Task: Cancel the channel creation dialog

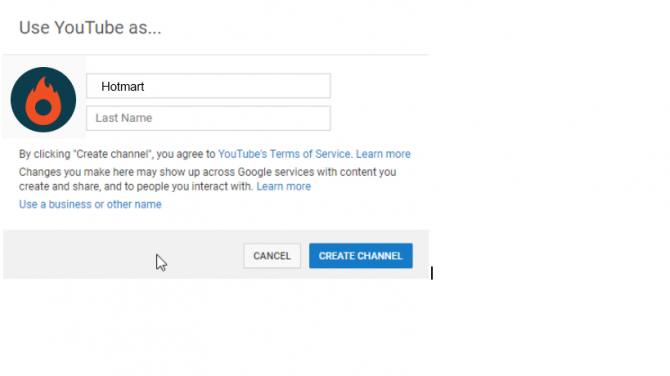Action: [x=272, y=256]
